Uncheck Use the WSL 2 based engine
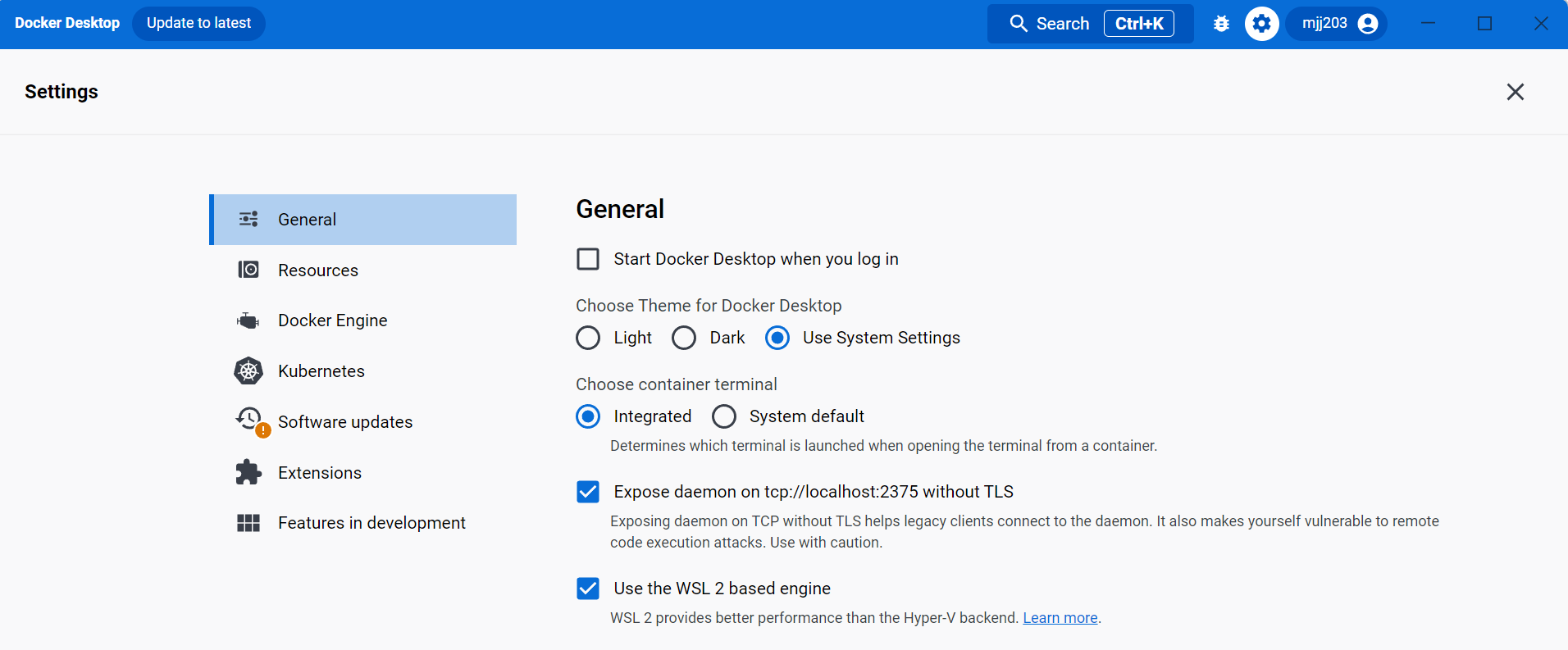This screenshot has height=650, width=1568. pyautogui.click(x=588, y=589)
